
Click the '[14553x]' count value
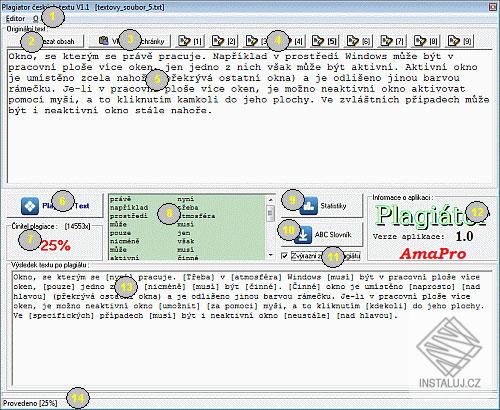(x=77, y=226)
